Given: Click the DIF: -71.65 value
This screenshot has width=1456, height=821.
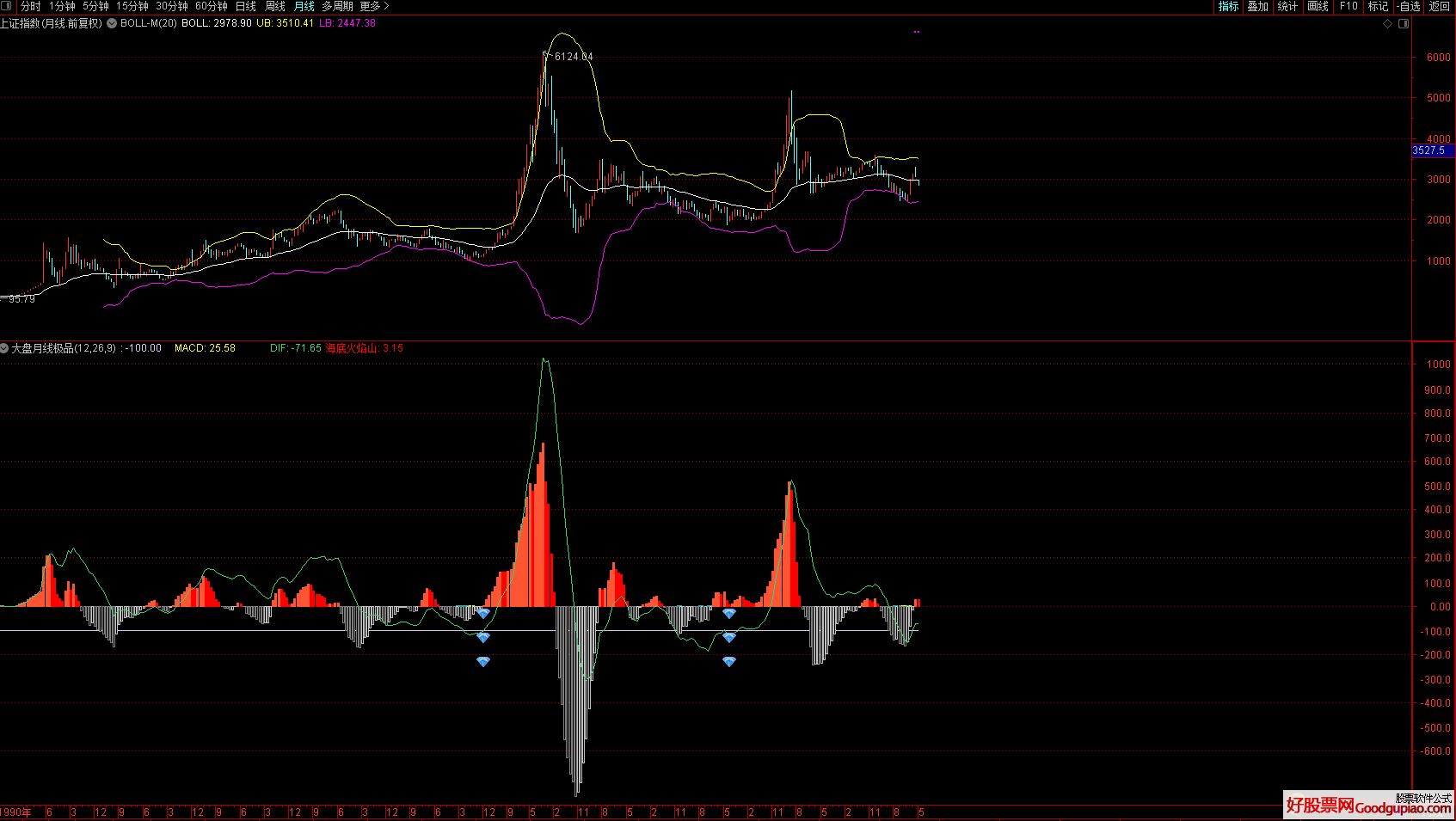Looking at the screenshot, I should click(x=295, y=348).
